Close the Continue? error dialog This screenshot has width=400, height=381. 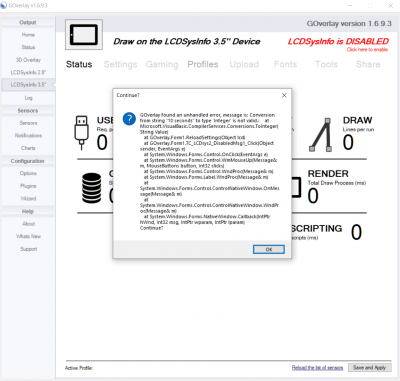(x=284, y=95)
